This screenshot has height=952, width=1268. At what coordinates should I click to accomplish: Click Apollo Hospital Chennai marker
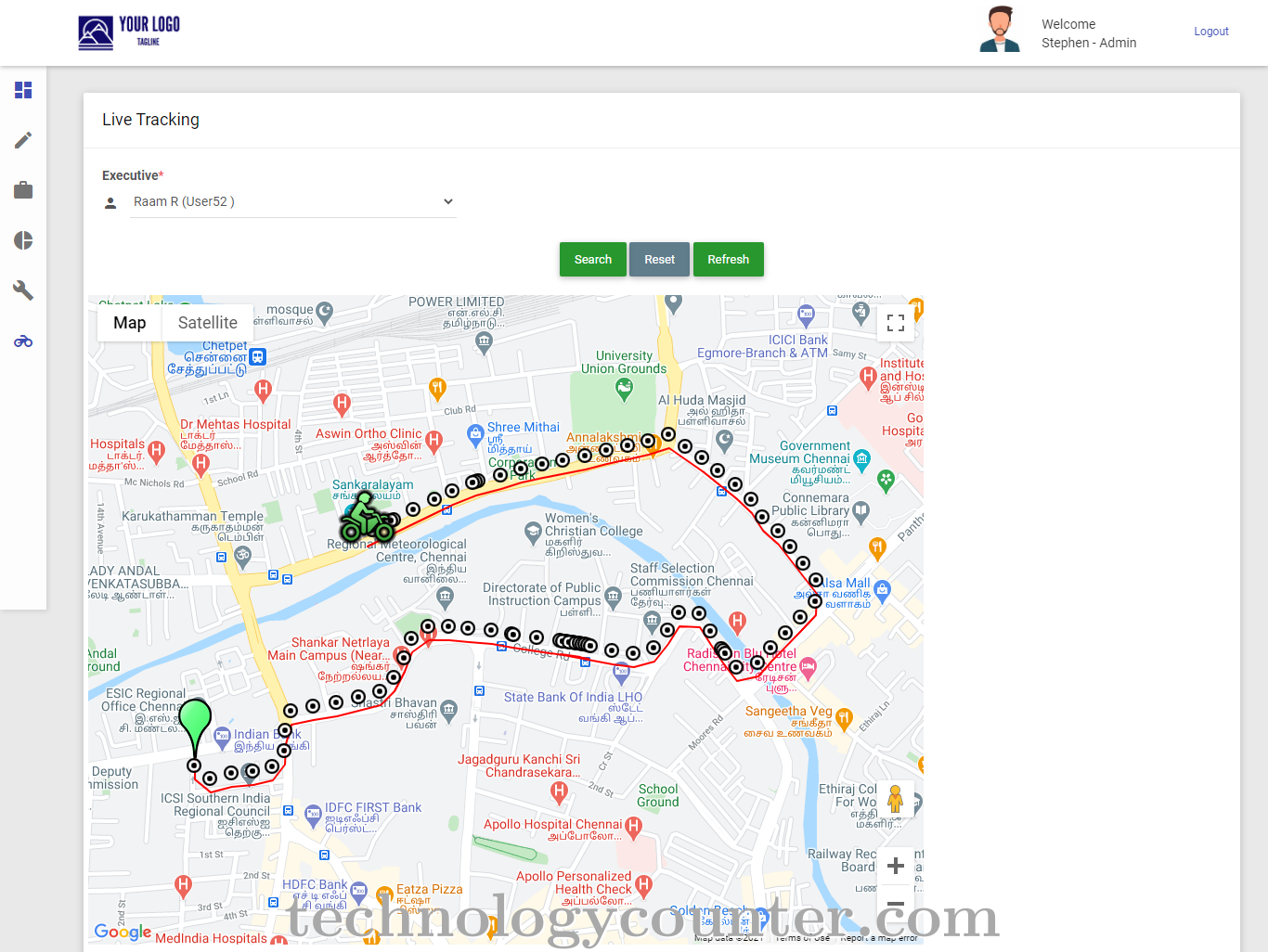tap(634, 826)
